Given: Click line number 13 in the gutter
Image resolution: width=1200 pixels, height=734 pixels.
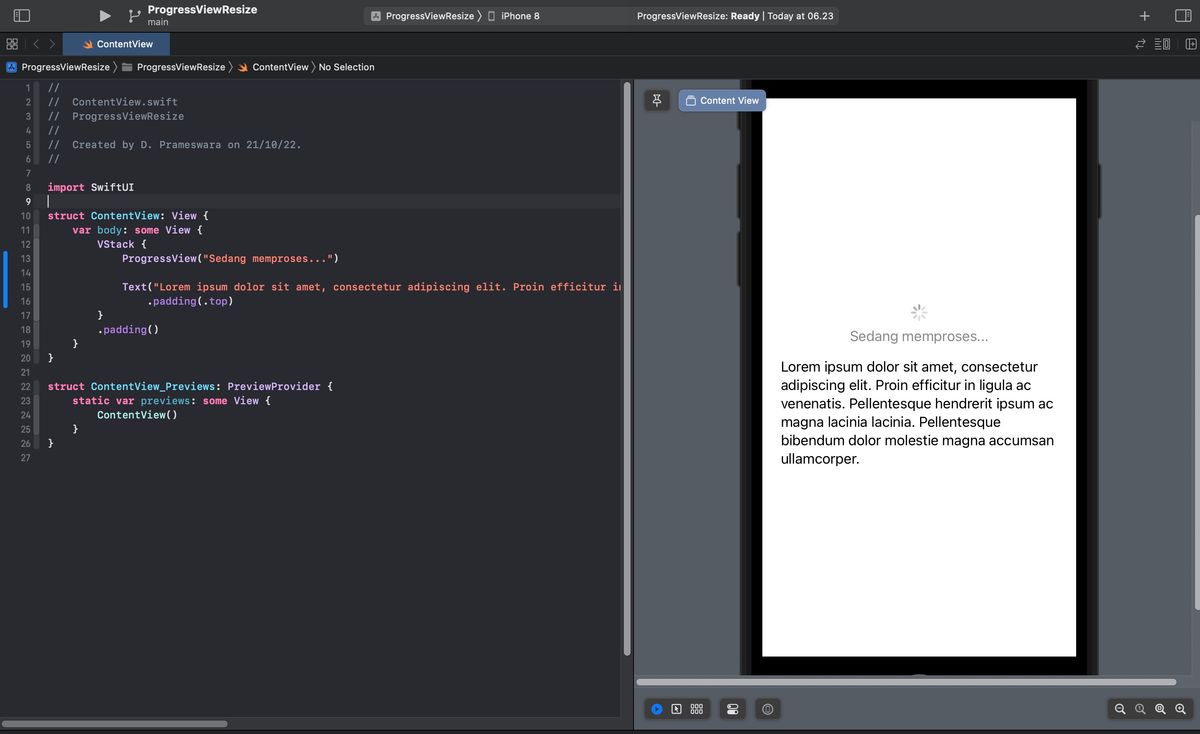Looking at the screenshot, I should click(25, 258).
